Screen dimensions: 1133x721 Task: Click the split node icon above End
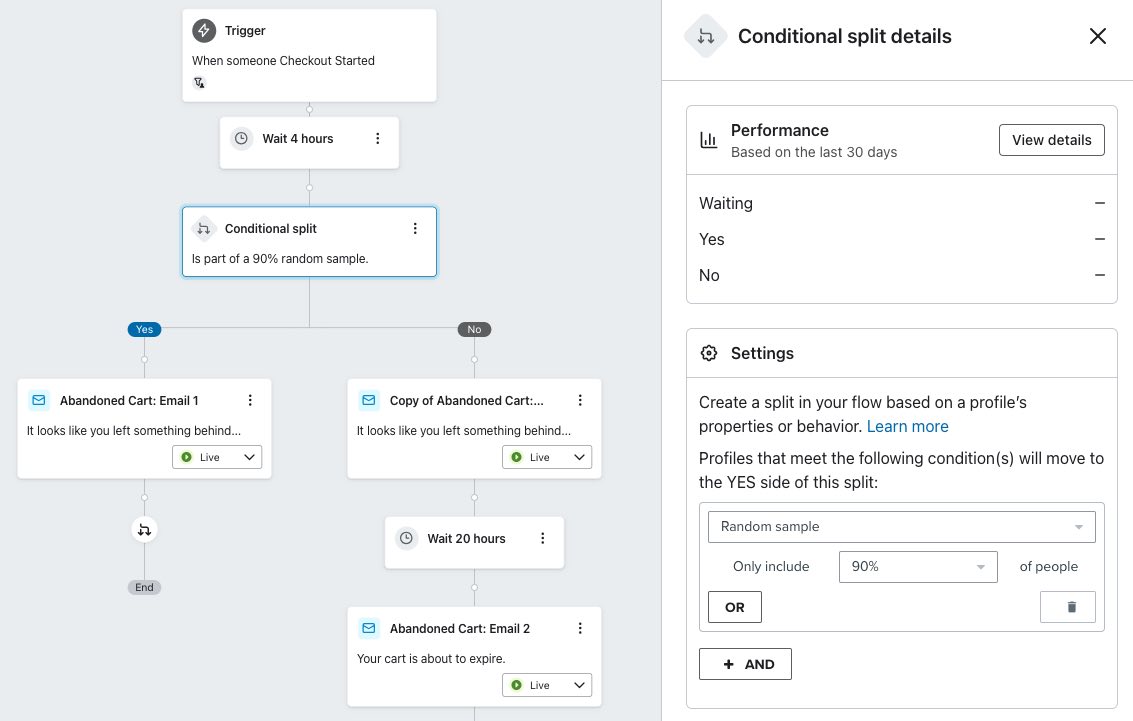[x=145, y=530]
